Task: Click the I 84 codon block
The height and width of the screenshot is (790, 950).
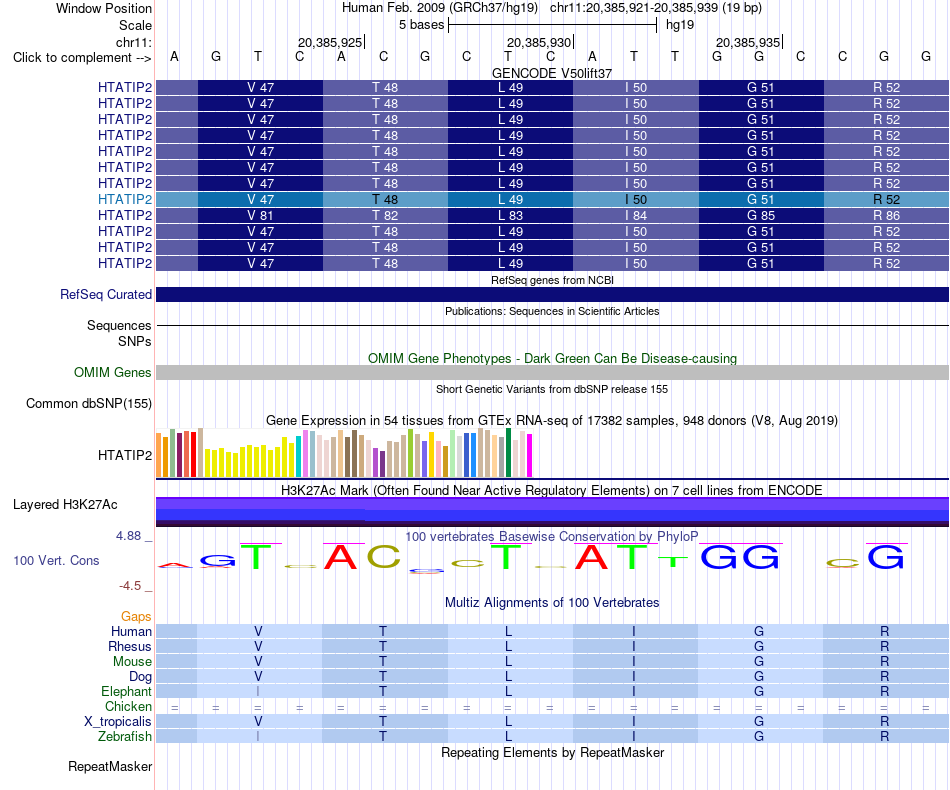Action: tap(636, 216)
